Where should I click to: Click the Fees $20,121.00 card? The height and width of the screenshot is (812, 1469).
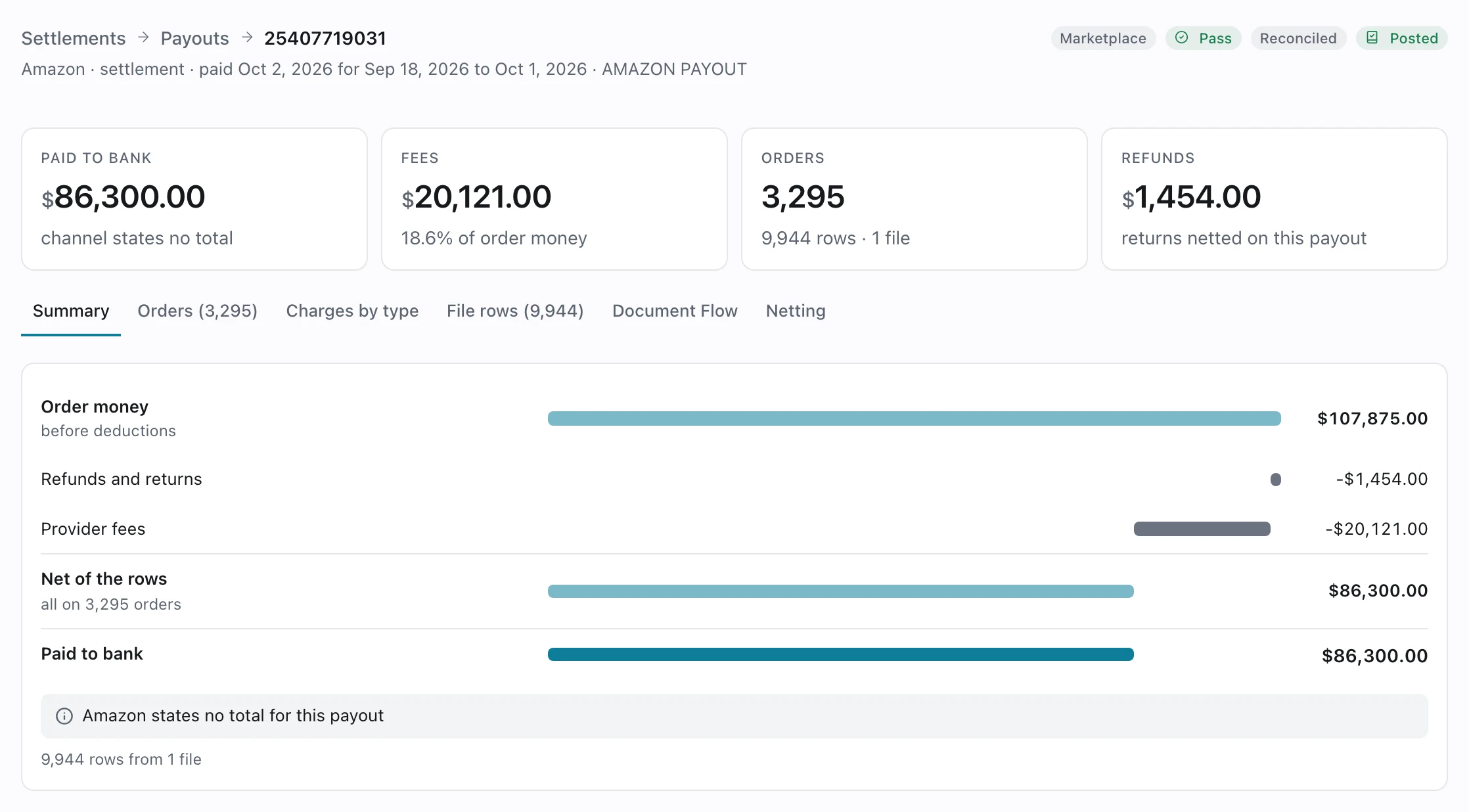[x=554, y=199]
